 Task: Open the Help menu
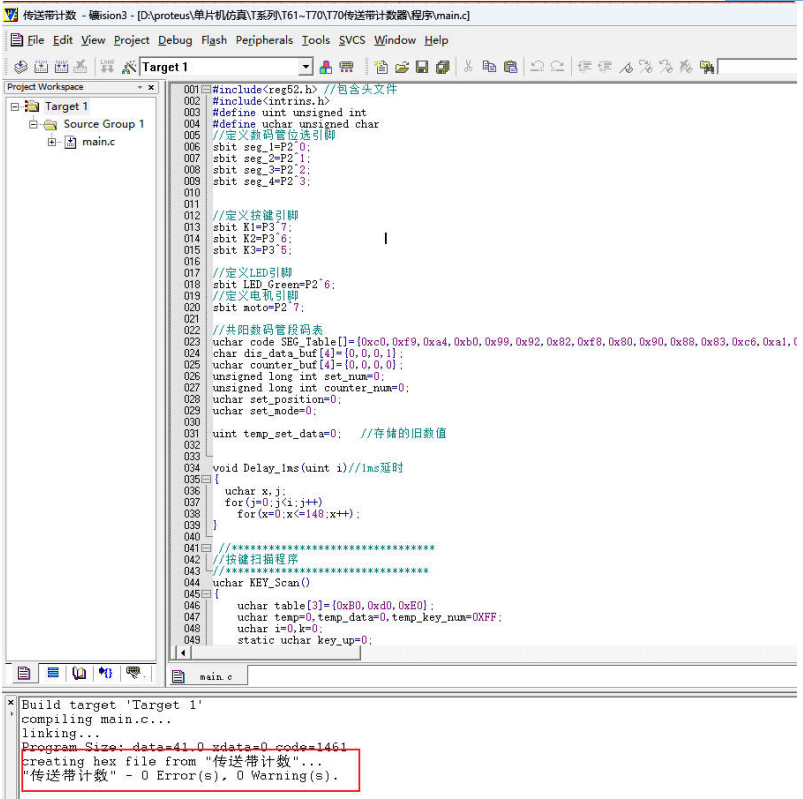[436, 40]
